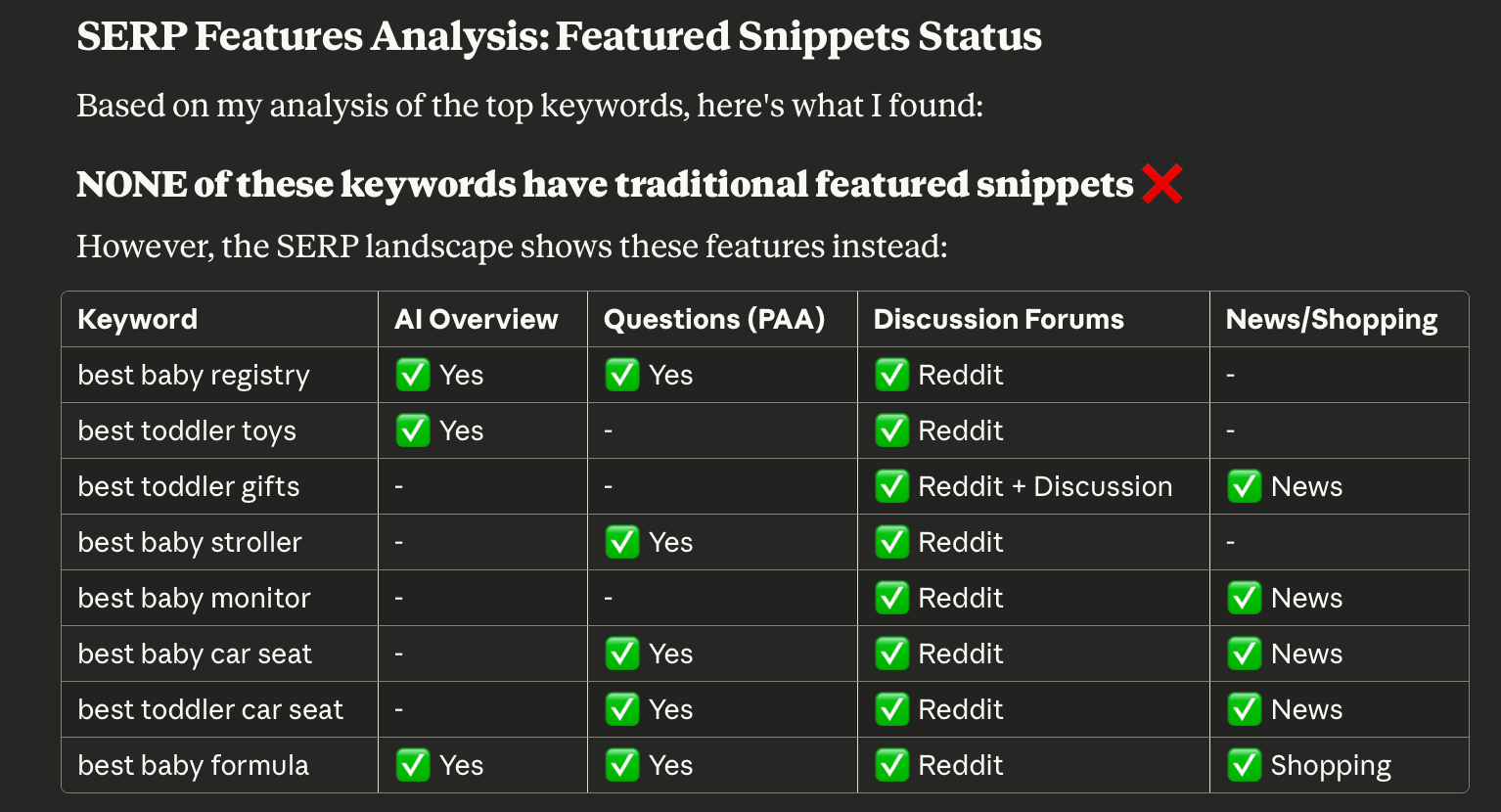1501x812 pixels.
Task: Click News checkmark for best toddler car seat
Action: [1245, 709]
